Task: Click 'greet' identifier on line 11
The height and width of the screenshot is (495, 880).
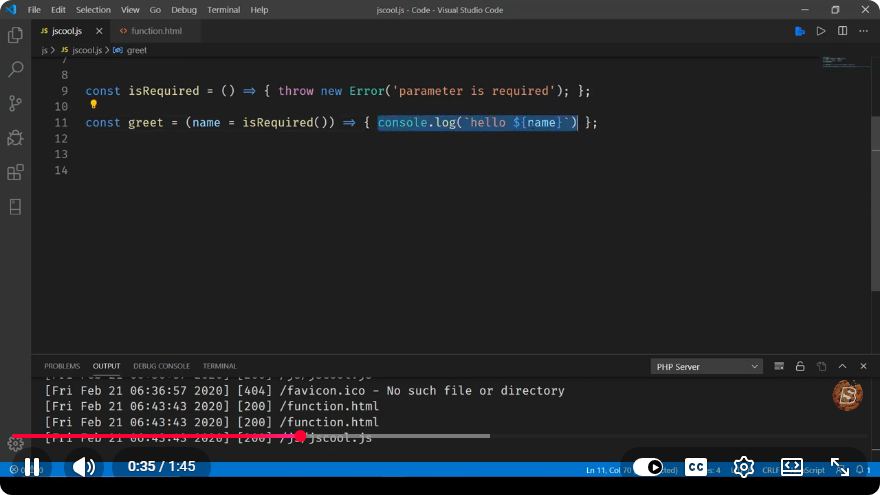Action: coord(145,123)
